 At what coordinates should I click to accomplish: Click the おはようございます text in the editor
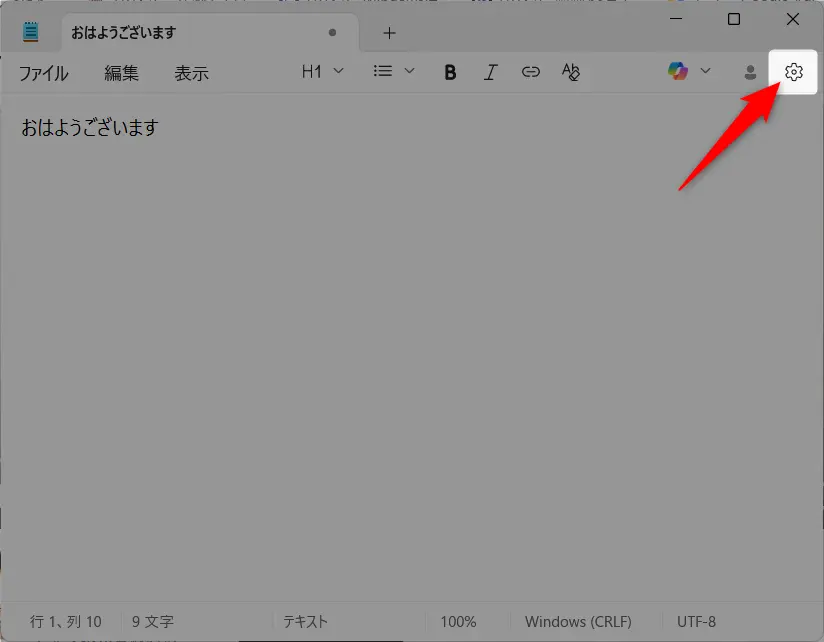click(90, 128)
